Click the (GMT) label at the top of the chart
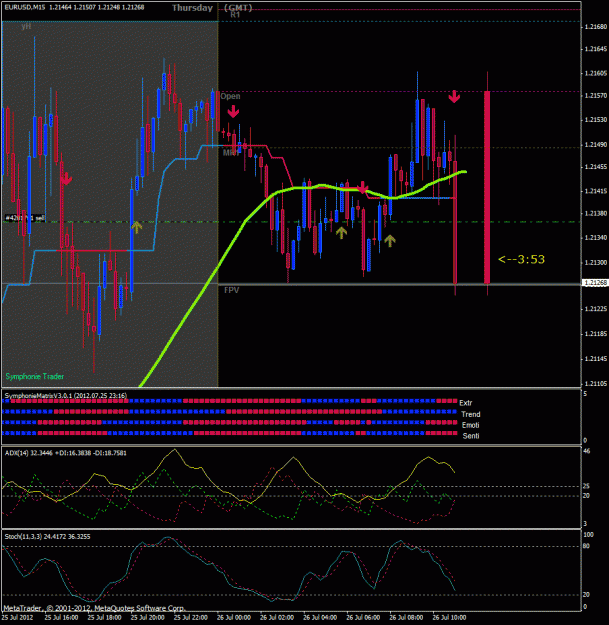The width and height of the screenshot is (609, 625). pos(238,8)
